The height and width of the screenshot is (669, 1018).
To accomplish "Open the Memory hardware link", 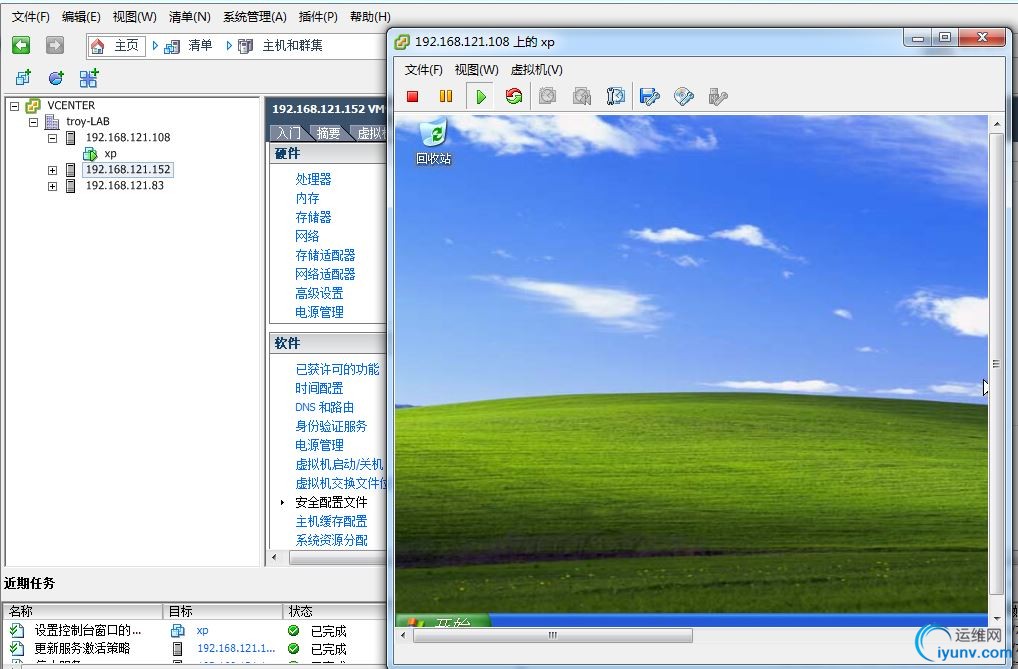I will (307, 198).
